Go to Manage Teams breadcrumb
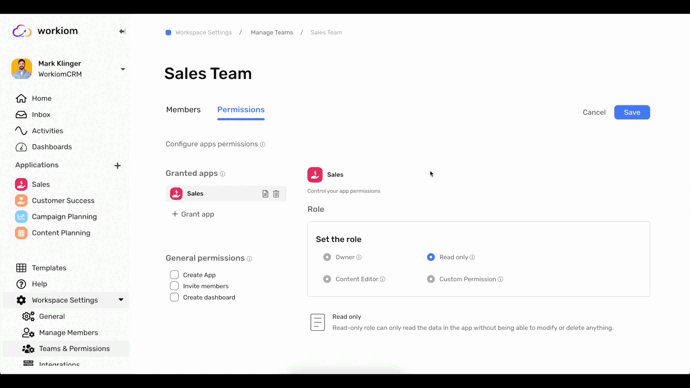The image size is (690, 388). click(x=272, y=33)
